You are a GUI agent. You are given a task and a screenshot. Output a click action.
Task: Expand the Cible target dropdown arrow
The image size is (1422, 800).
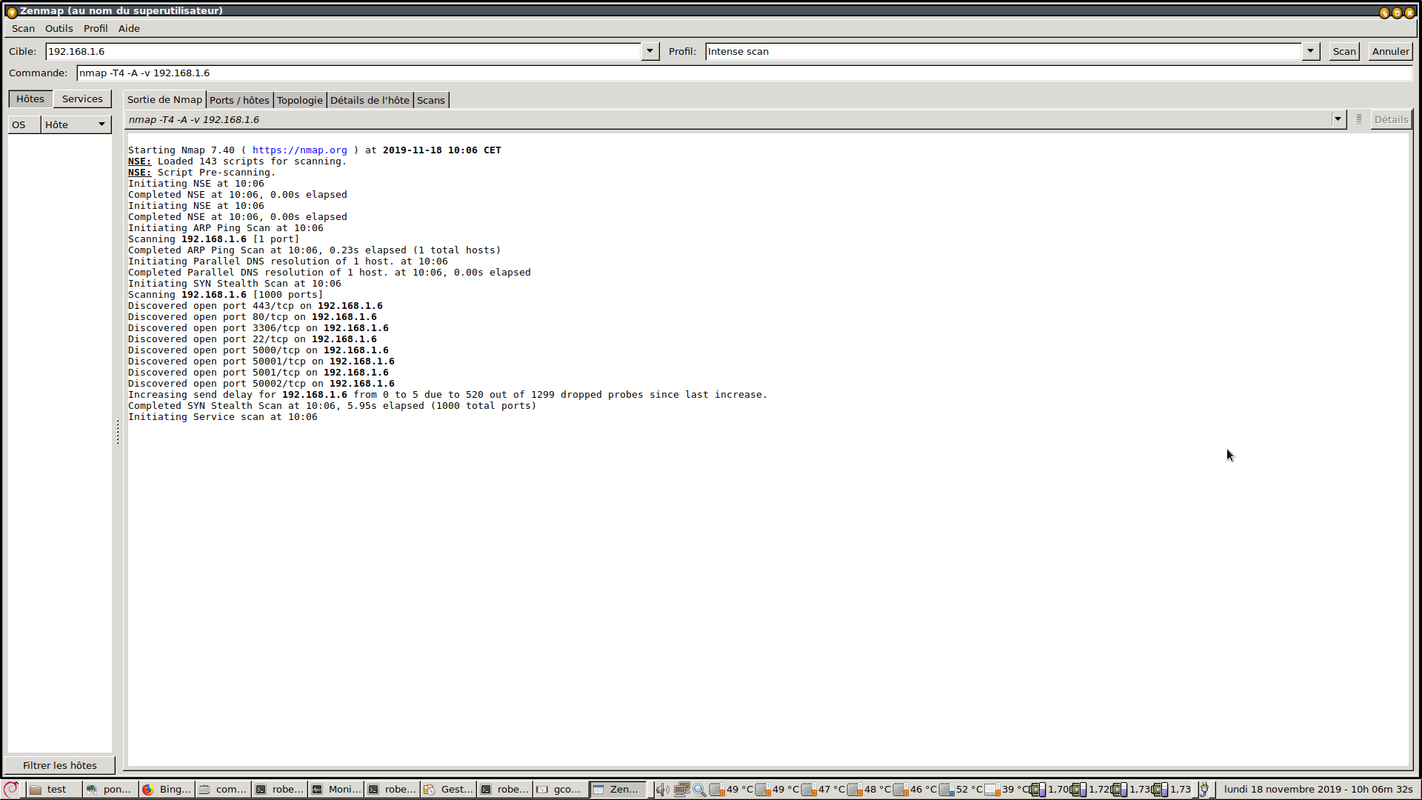tap(650, 51)
